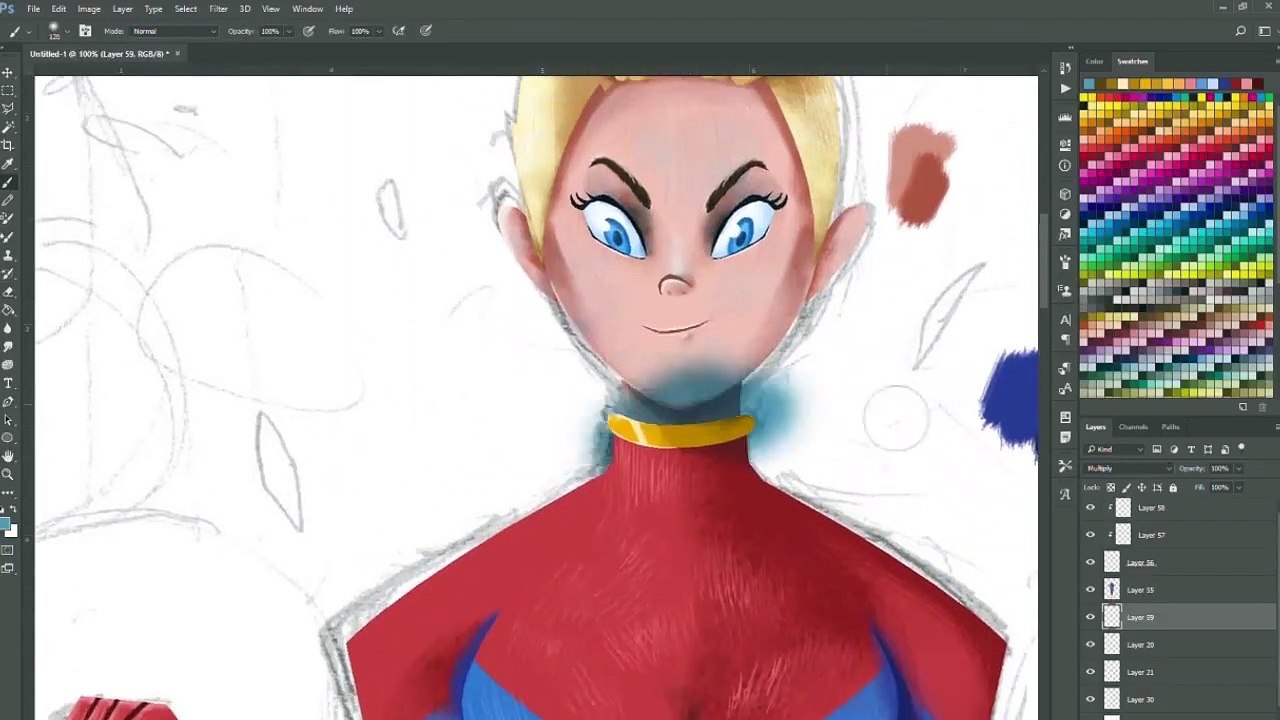
Task: Lock transparent pixels of layer
Action: (1111, 488)
